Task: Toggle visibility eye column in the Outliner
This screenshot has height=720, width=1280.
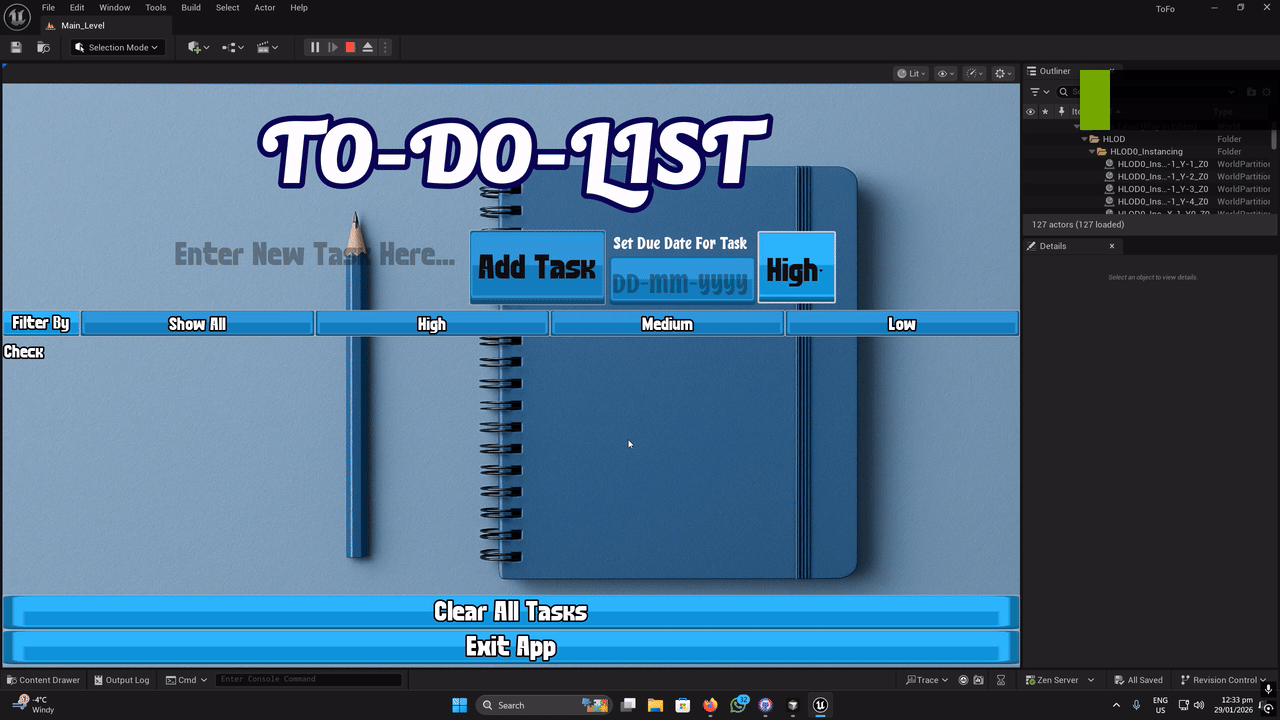Action: pyautogui.click(x=1031, y=111)
